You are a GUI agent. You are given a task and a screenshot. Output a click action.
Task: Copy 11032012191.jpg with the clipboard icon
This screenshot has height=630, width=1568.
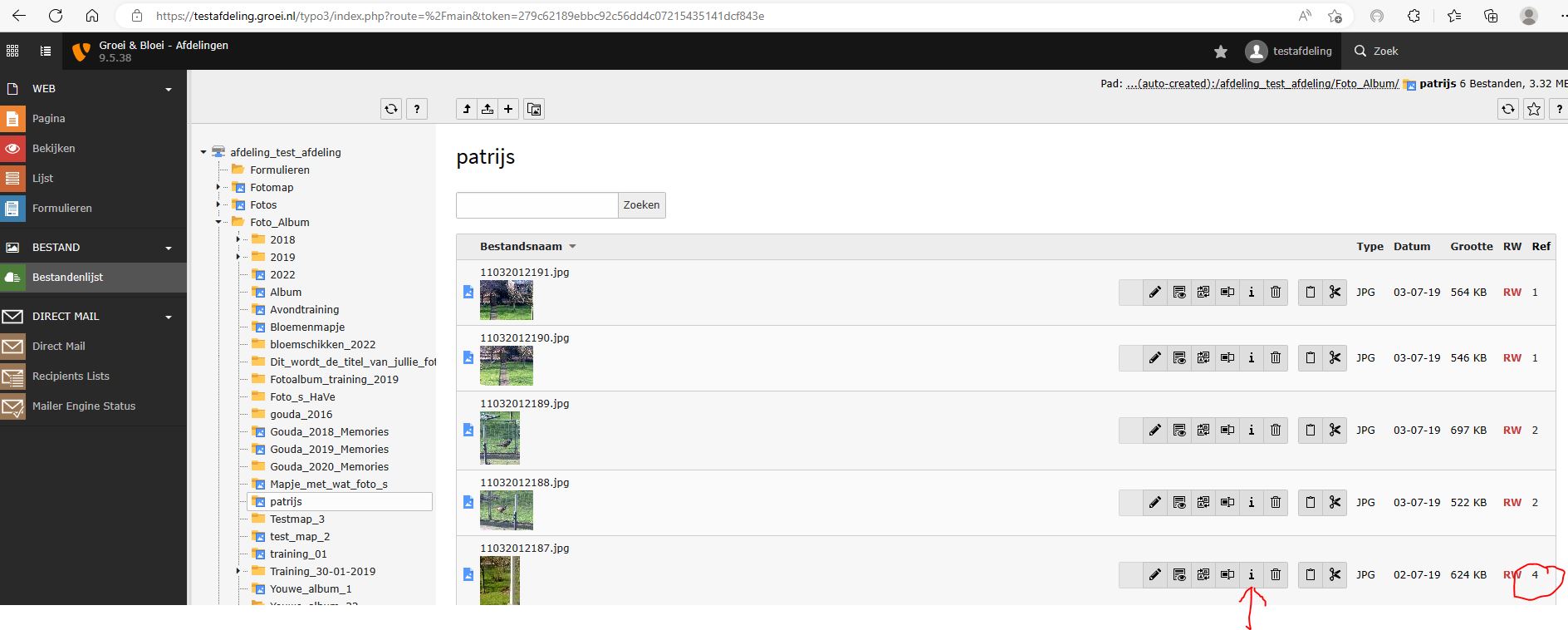click(1311, 293)
